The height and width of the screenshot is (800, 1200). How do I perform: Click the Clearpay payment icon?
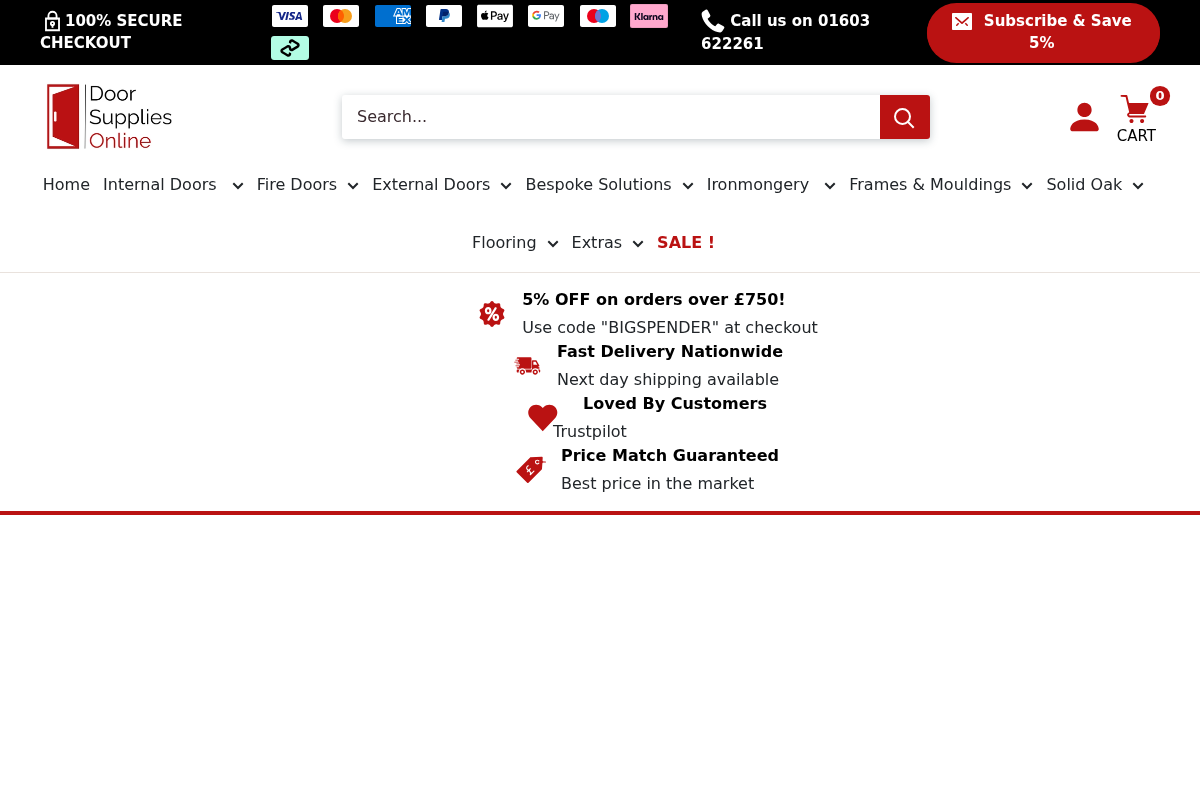point(289,47)
